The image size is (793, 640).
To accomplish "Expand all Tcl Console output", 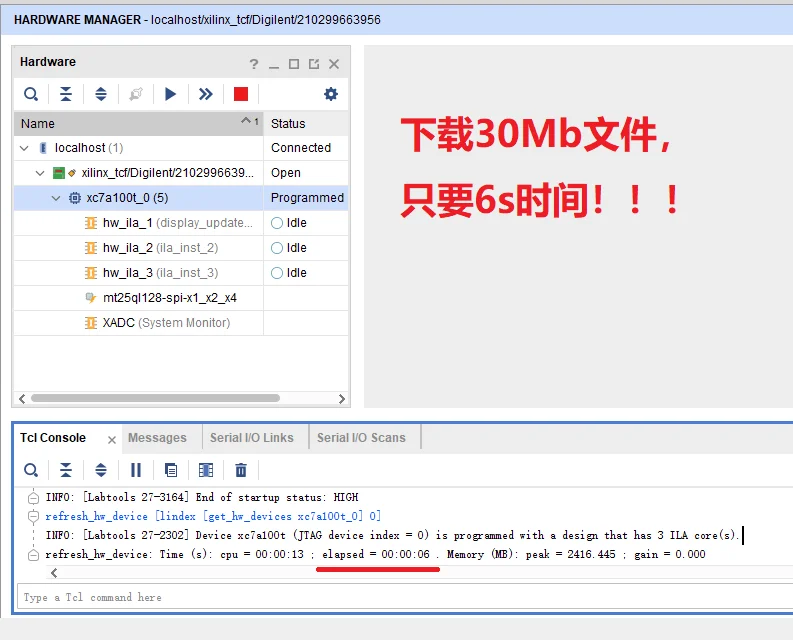I will (101, 471).
